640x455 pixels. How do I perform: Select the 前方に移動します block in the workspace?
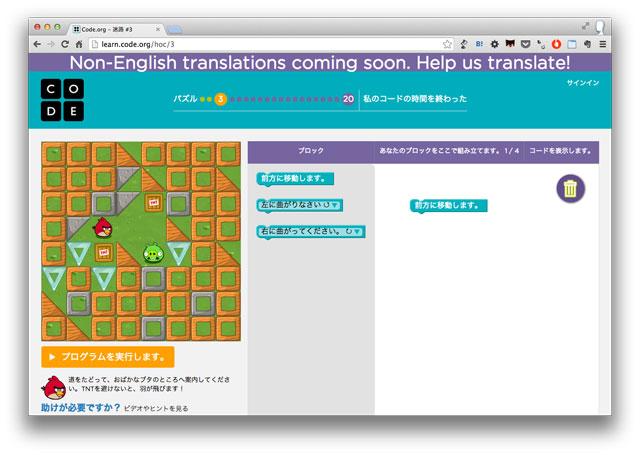pos(449,205)
